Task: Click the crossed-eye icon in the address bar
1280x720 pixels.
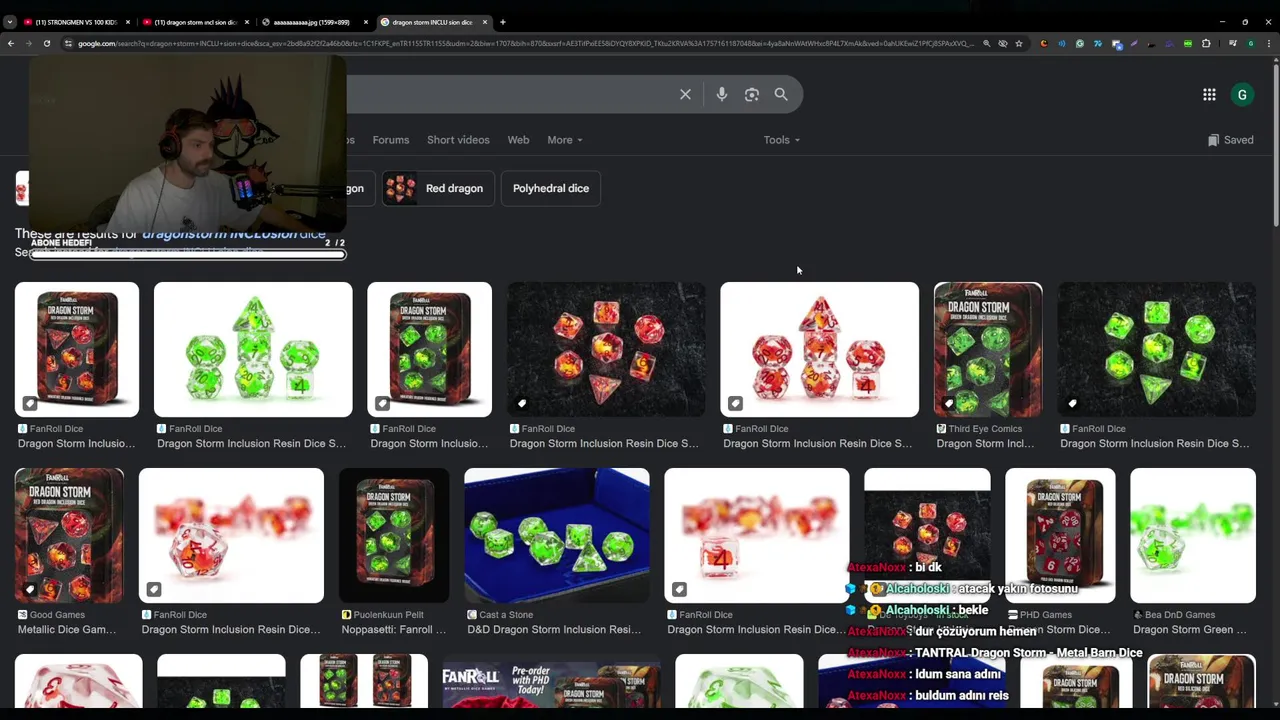Action: tap(1003, 44)
